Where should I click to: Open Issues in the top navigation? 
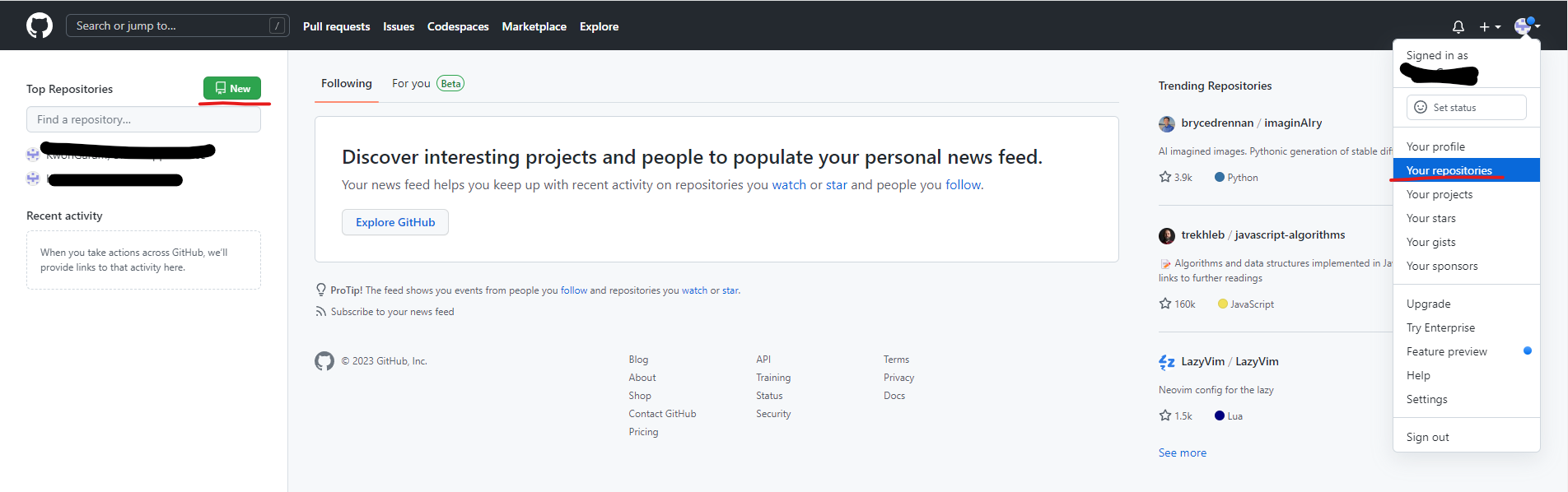coord(399,26)
